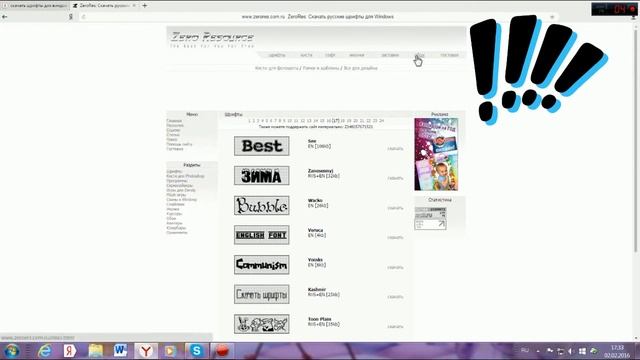Click red screen recorder taskbar icon
Image resolution: width=640 pixels, height=360 pixels.
pyautogui.click(x=222, y=351)
